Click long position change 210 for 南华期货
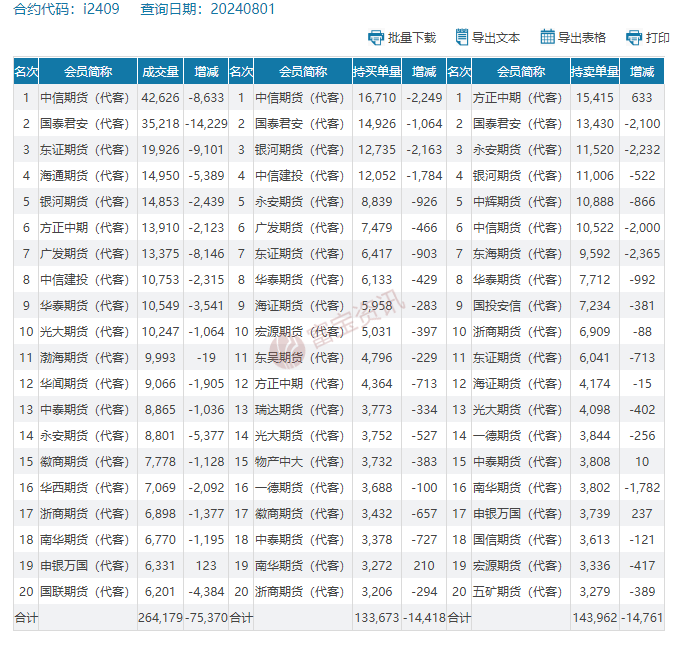Image resolution: width=674 pixels, height=658 pixels. point(424,566)
